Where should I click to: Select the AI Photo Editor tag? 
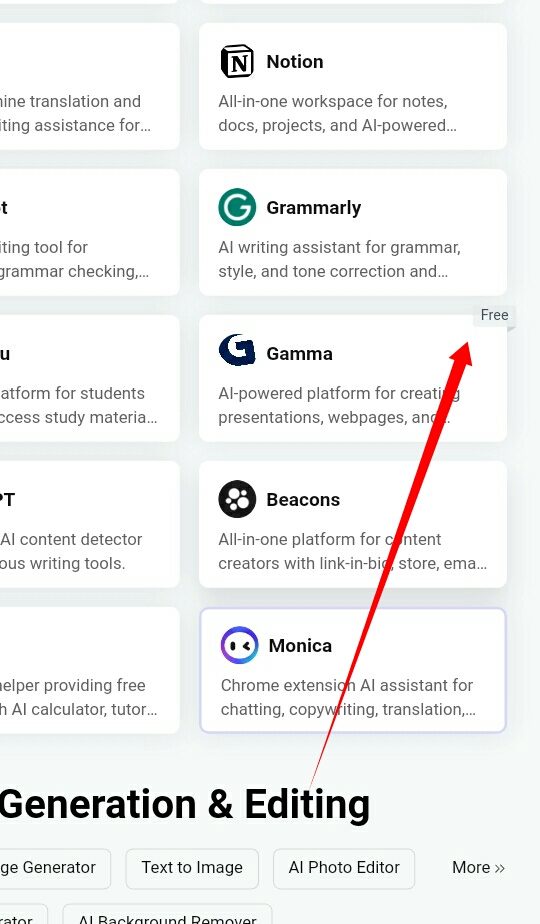pos(344,868)
